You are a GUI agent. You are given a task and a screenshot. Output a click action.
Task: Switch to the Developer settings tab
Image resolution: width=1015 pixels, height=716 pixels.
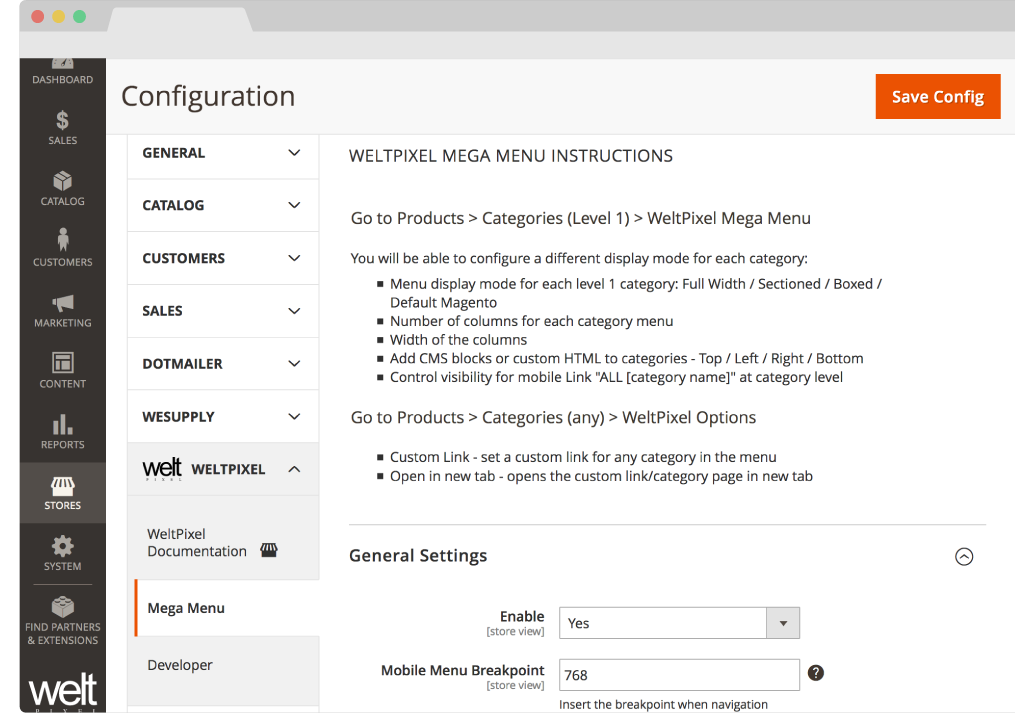[x=180, y=664]
